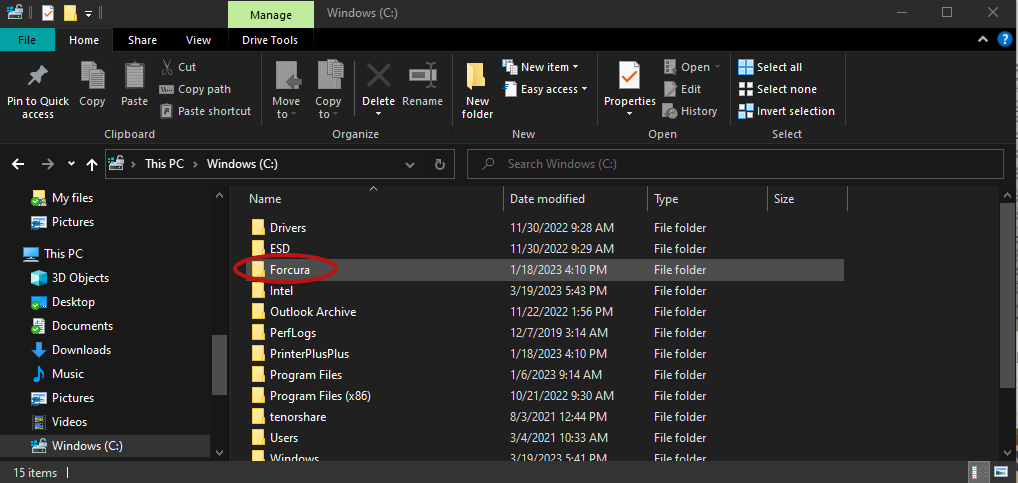Screen dimensions: 1018x483
Task: Click Select all button
Action: click(771, 67)
